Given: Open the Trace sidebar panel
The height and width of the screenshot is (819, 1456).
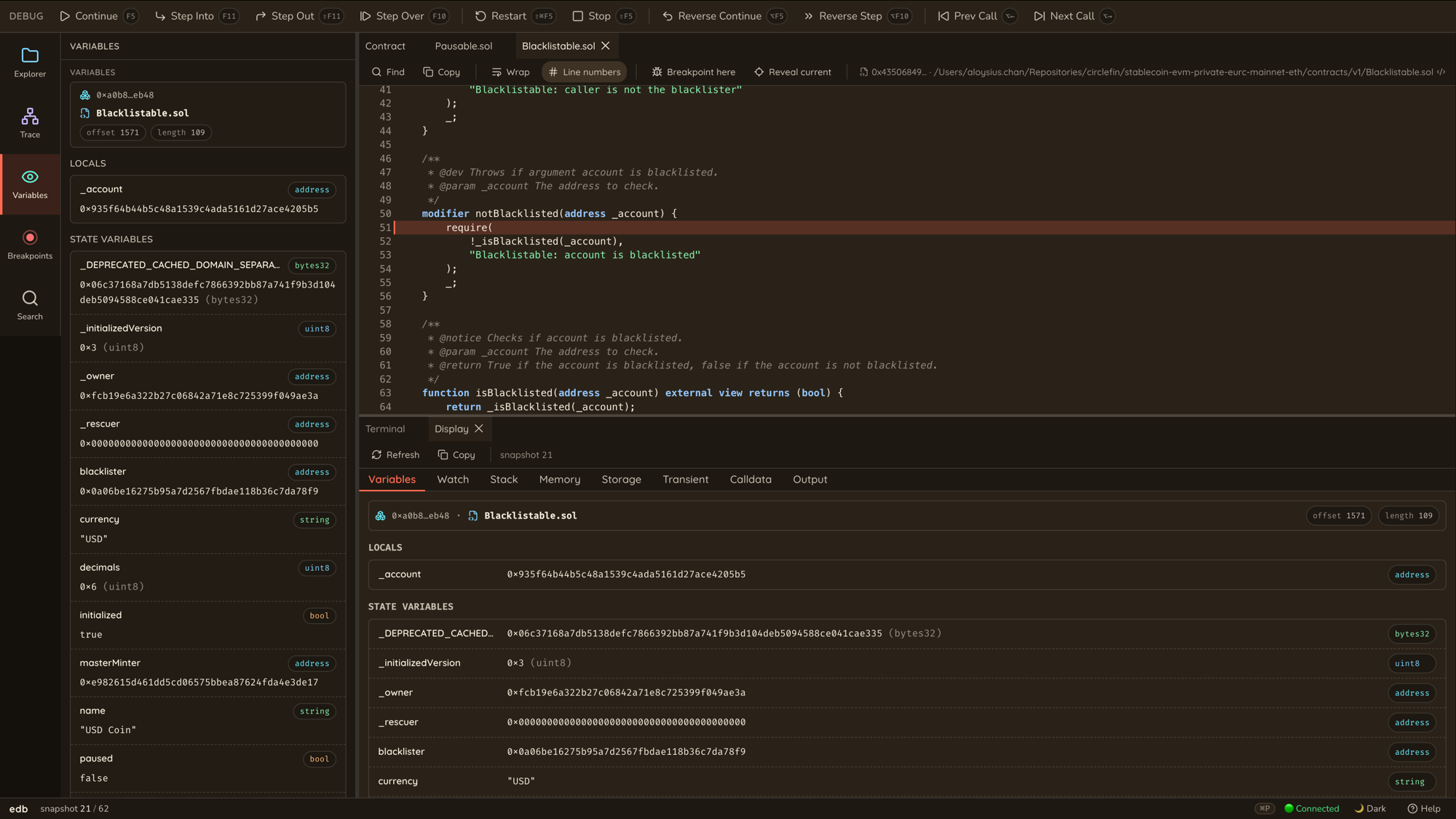Looking at the screenshot, I should [x=30, y=123].
